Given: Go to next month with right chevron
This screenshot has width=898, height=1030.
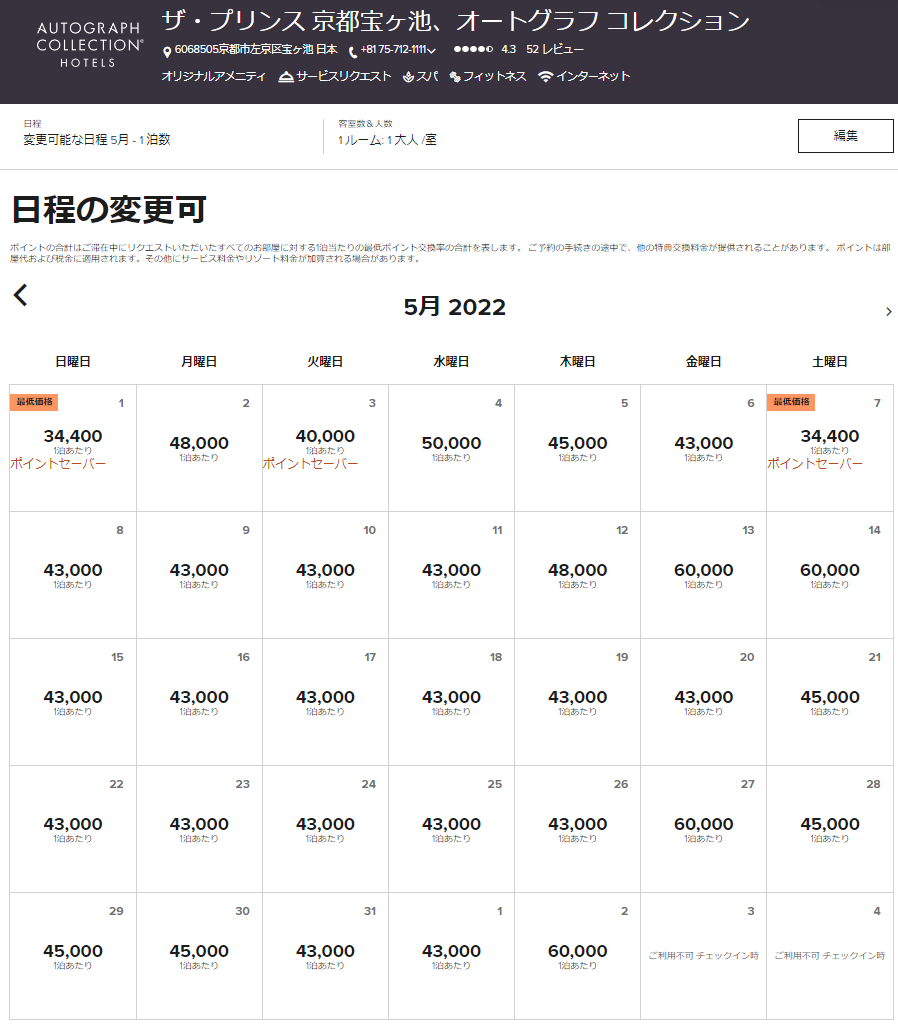Looking at the screenshot, I should 888,312.
